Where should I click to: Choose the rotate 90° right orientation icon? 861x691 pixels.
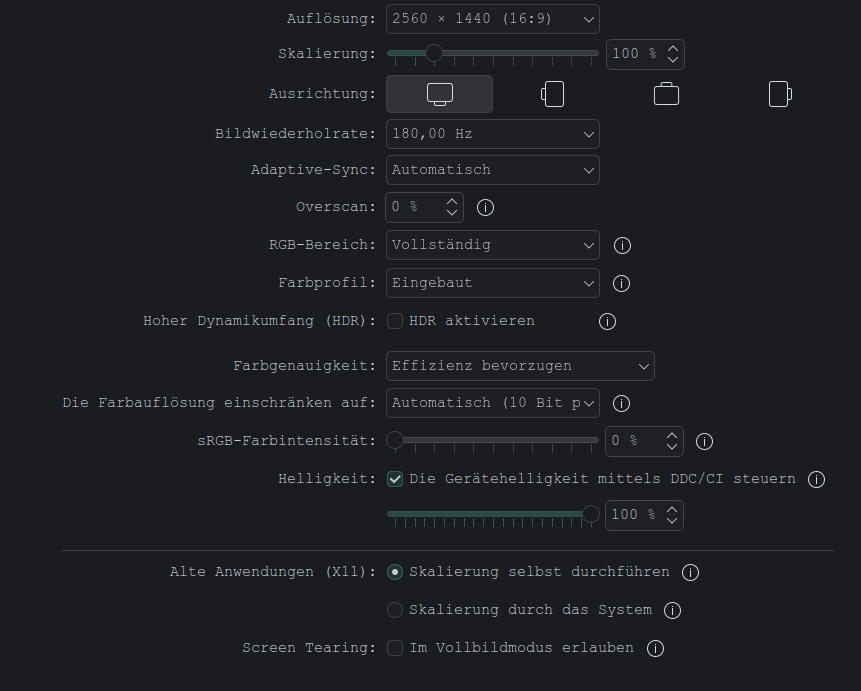point(780,94)
